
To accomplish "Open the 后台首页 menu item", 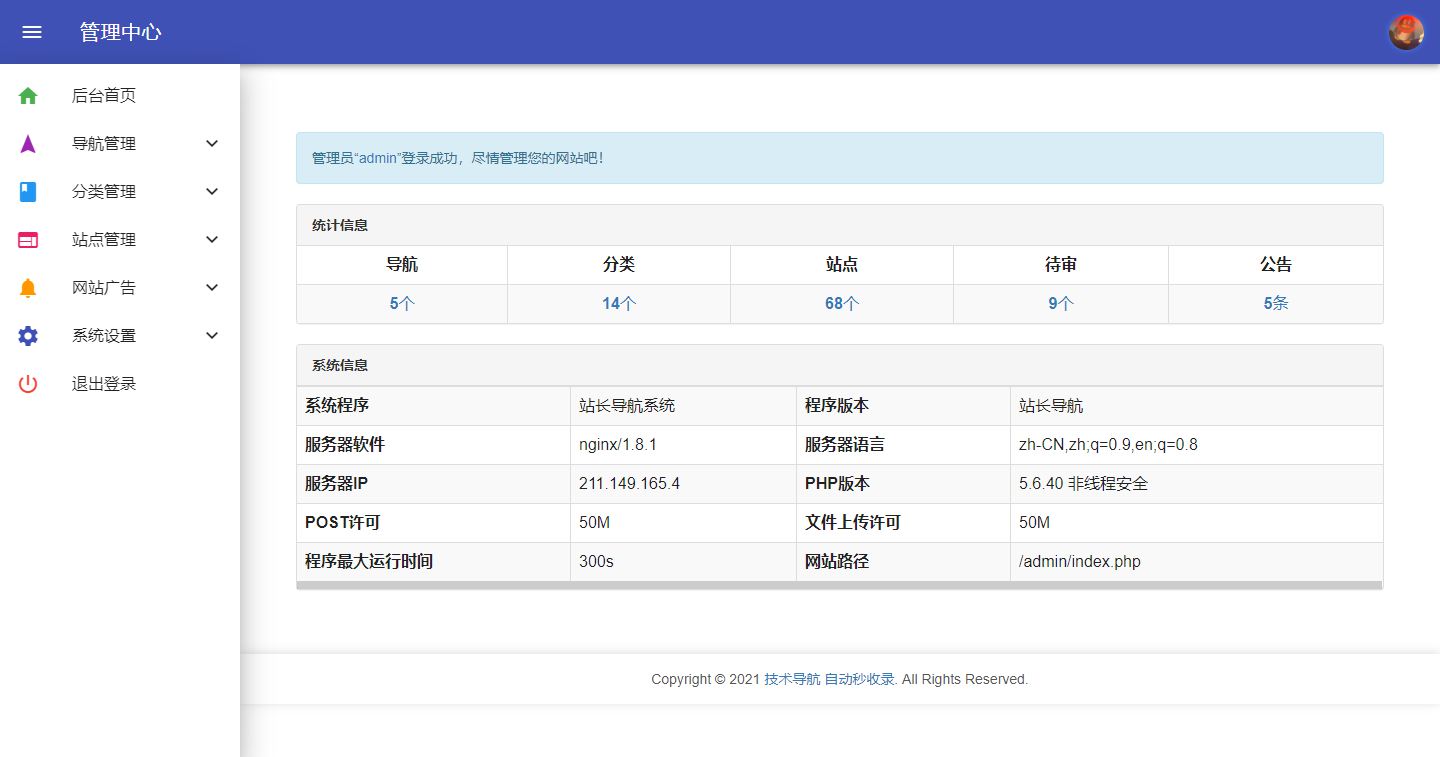I will pyautogui.click(x=104, y=95).
